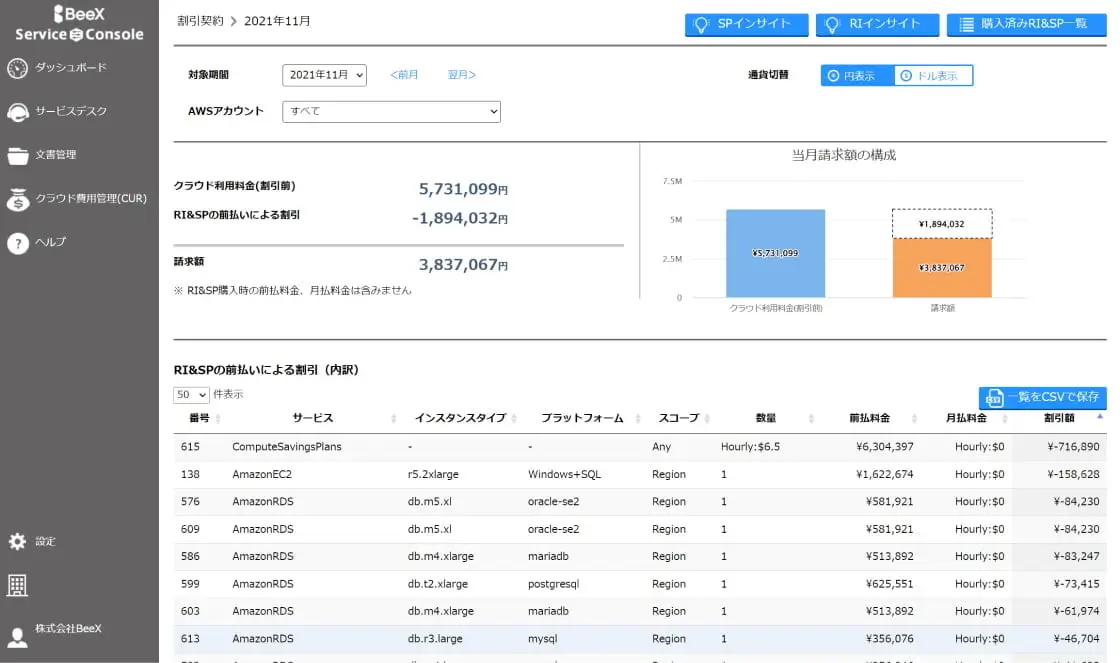Click the cloud cost money bag icon
This screenshot has height=663, width=1120.
18,199
